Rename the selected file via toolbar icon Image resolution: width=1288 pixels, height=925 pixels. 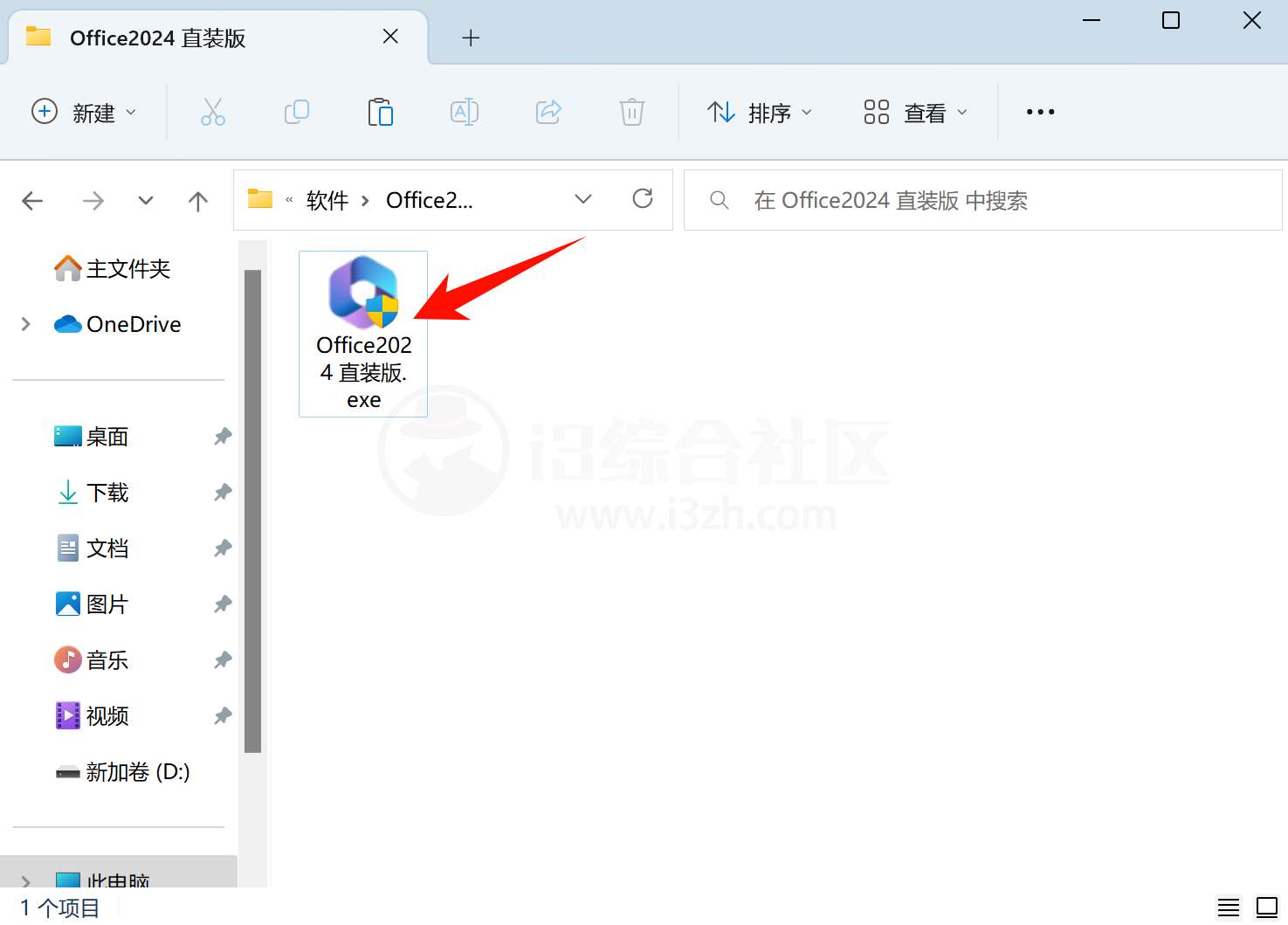pyautogui.click(x=464, y=112)
